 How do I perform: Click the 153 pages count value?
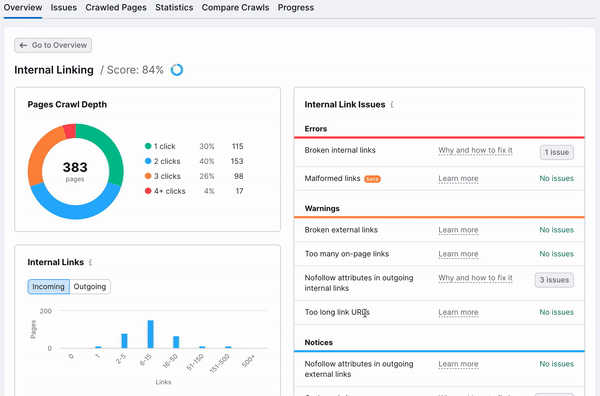(237, 161)
